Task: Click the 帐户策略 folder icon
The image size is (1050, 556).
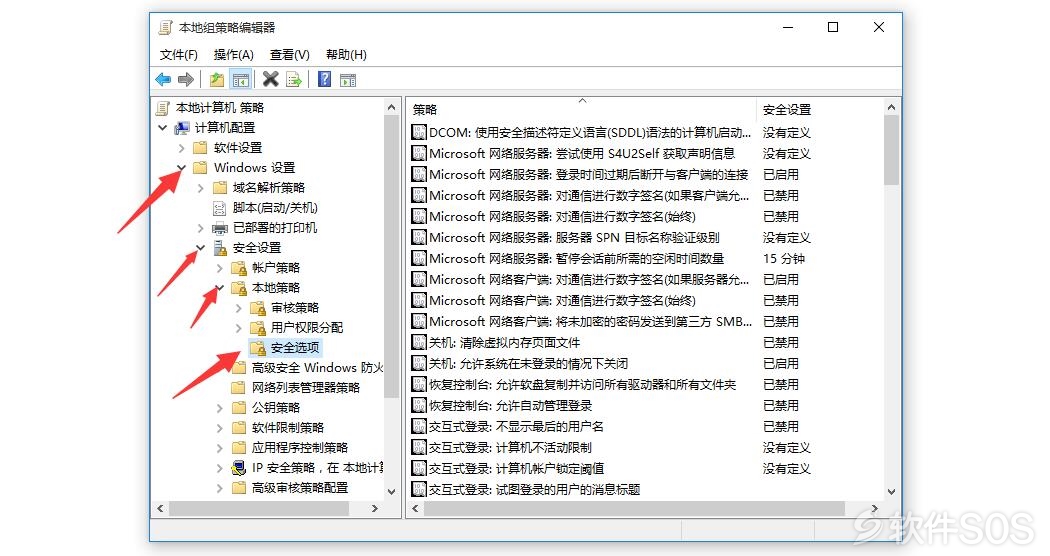Action: click(239, 268)
